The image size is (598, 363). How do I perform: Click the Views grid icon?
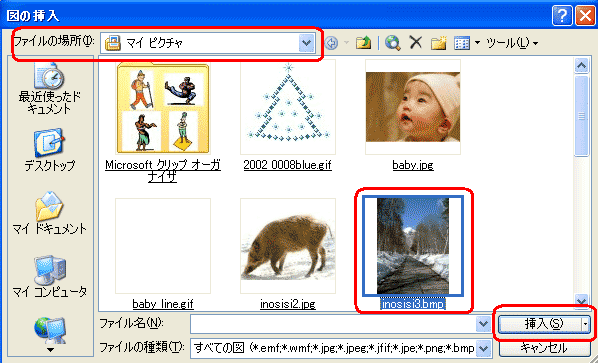pyautogui.click(x=462, y=43)
